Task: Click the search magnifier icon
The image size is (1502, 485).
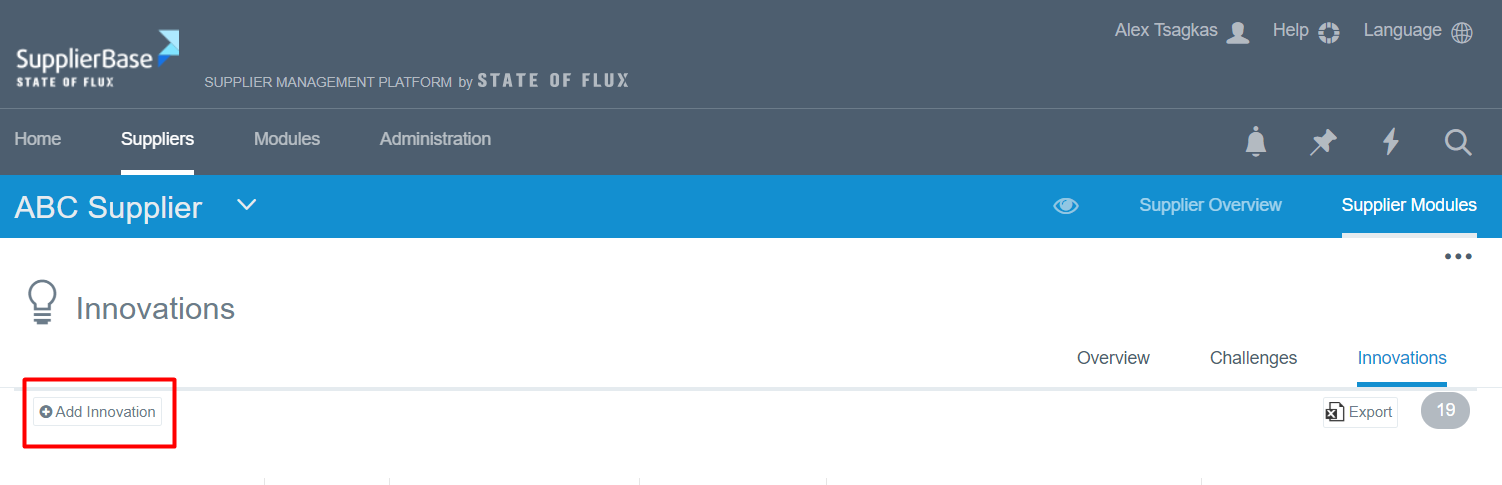Action: 1458,142
